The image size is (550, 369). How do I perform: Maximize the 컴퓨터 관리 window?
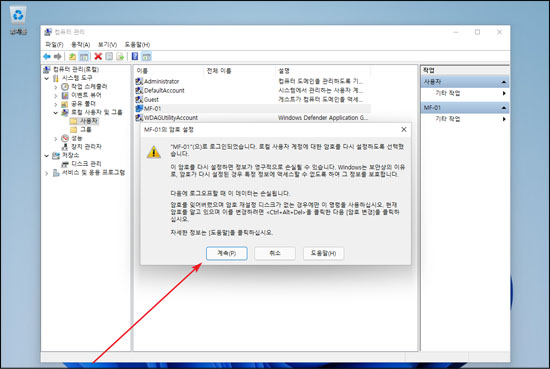(x=477, y=32)
